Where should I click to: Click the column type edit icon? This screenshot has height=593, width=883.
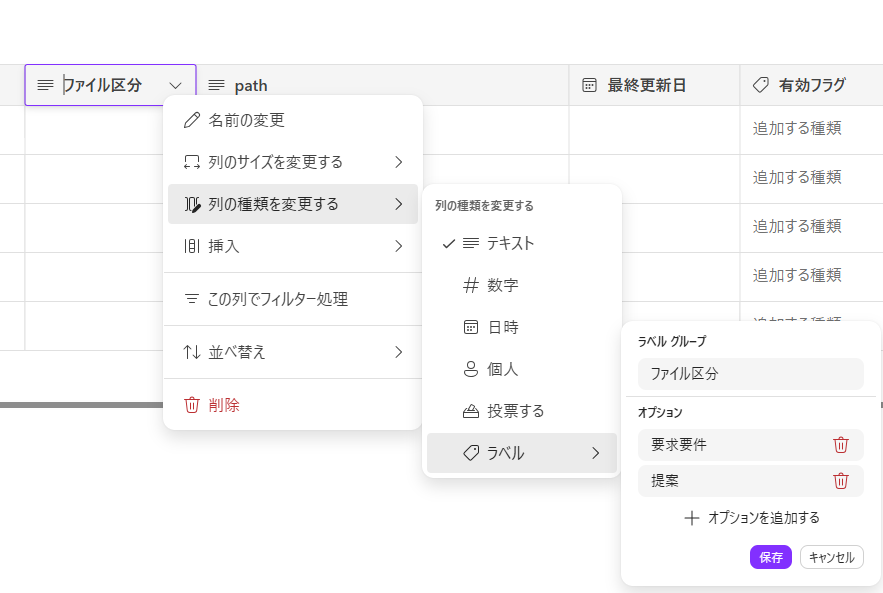click(192, 204)
